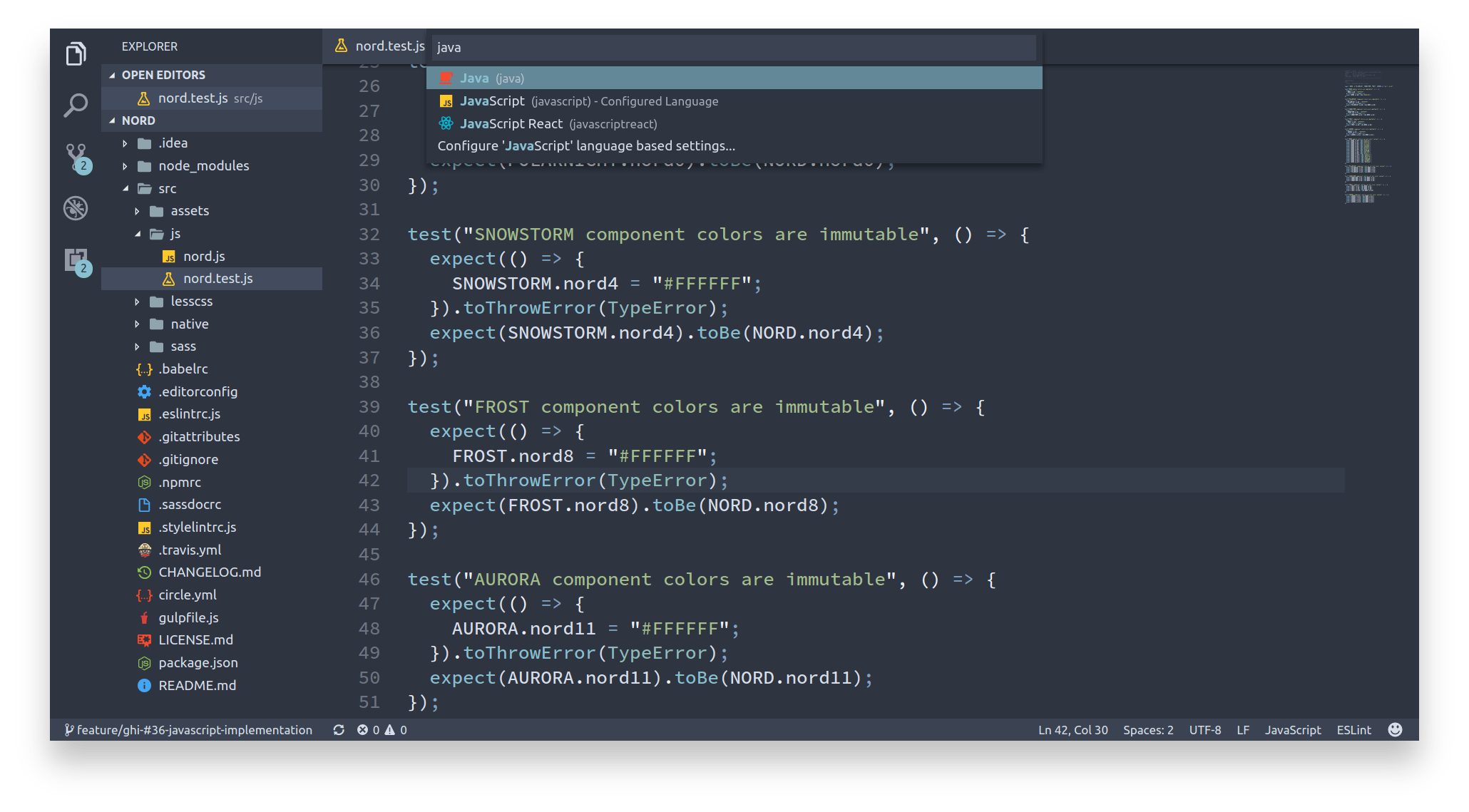Switch to the nord.test.js editor tab
The width and height of the screenshot is (1469, 812).
tap(376, 46)
